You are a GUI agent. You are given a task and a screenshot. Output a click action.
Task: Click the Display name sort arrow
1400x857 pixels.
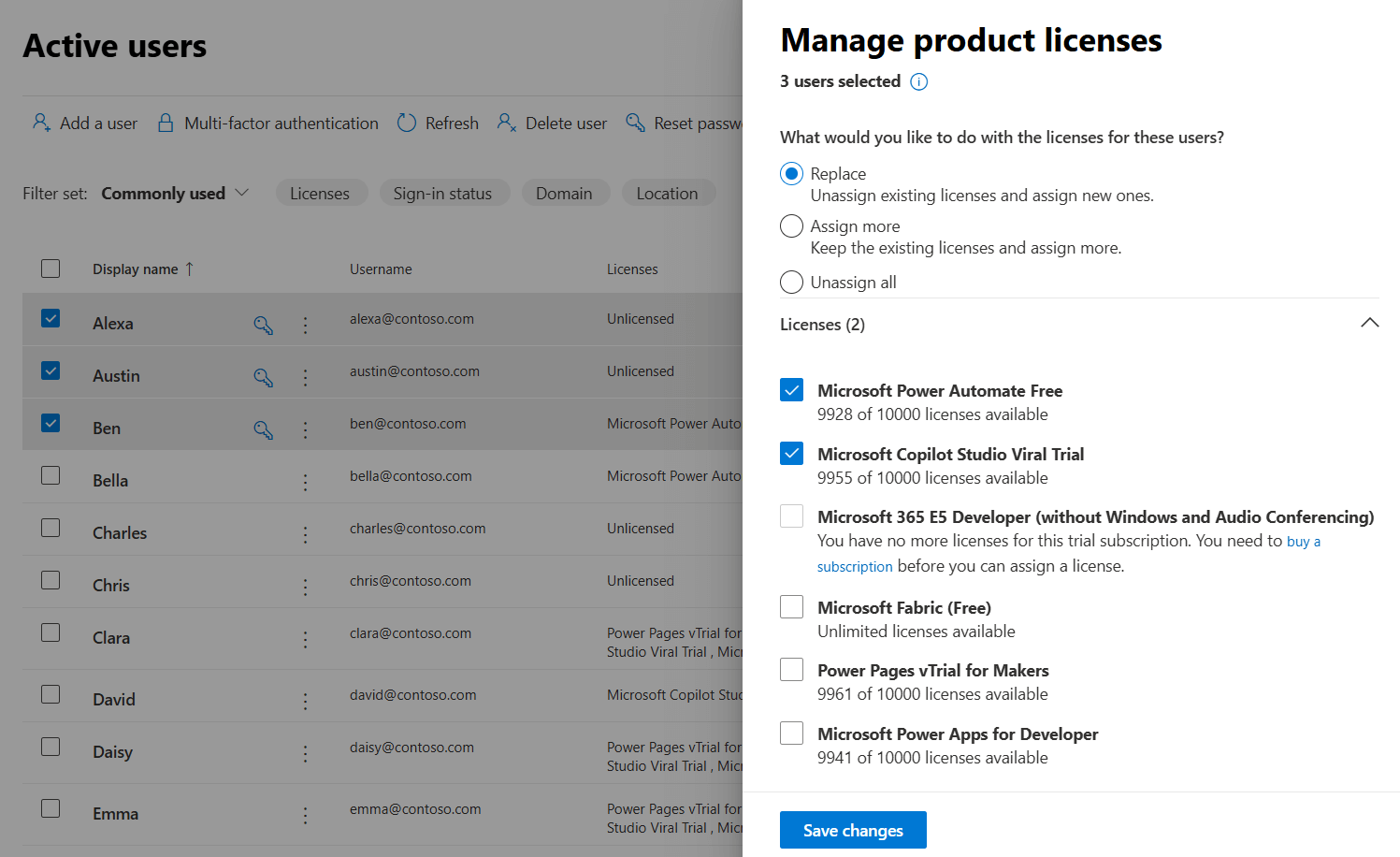[x=188, y=269]
